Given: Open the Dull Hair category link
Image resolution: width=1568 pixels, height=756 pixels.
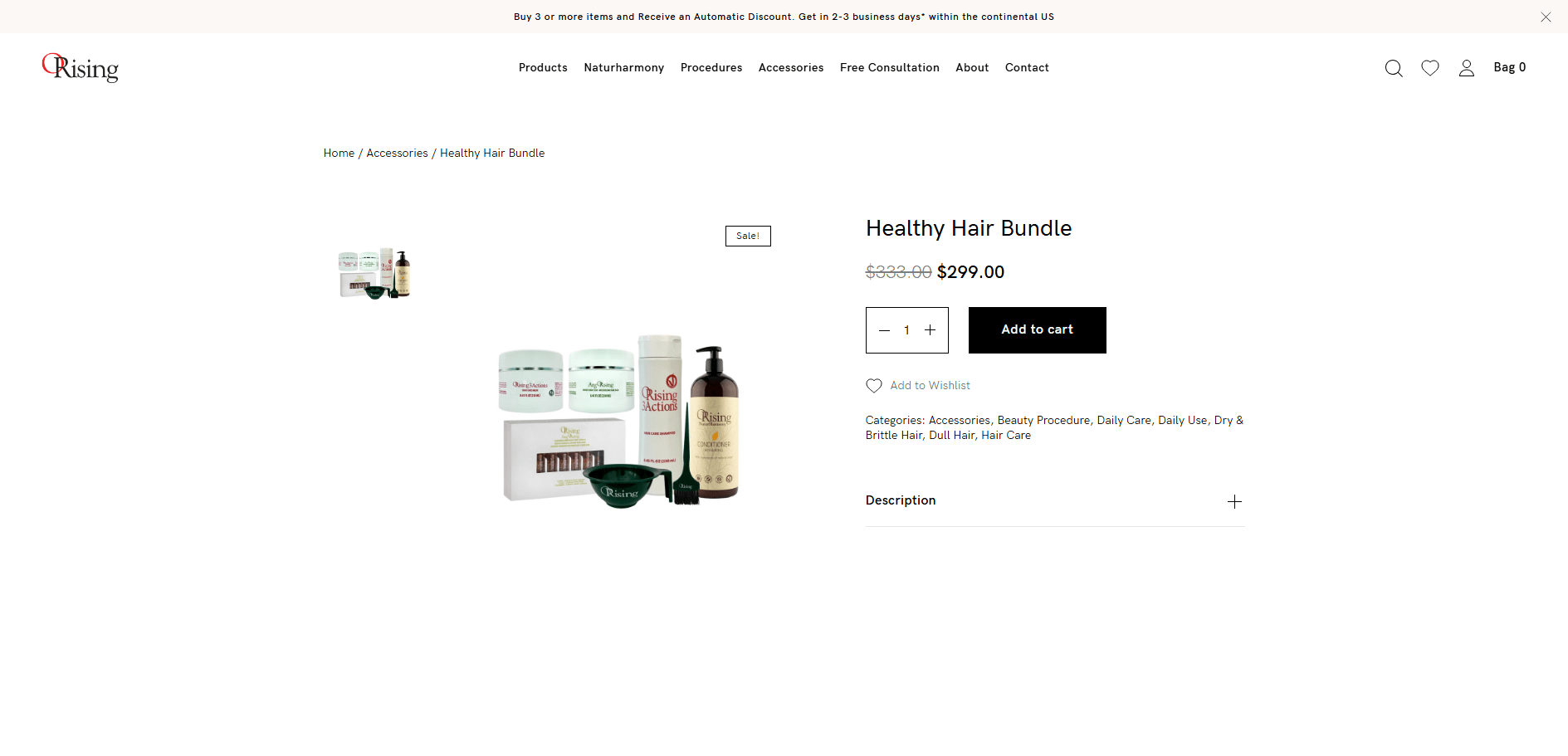Looking at the screenshot, I should pyautogui.click(x=952, y=436).
